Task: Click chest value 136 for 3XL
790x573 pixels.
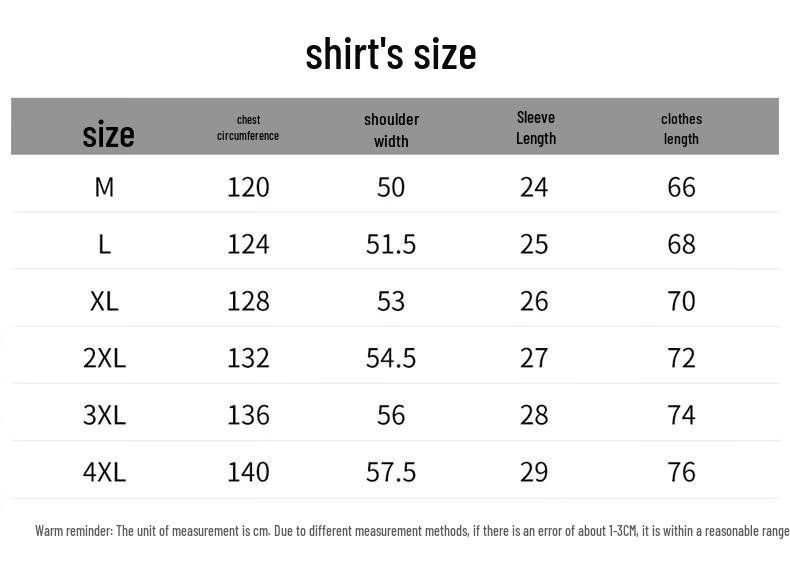Action: pos(248,415)
